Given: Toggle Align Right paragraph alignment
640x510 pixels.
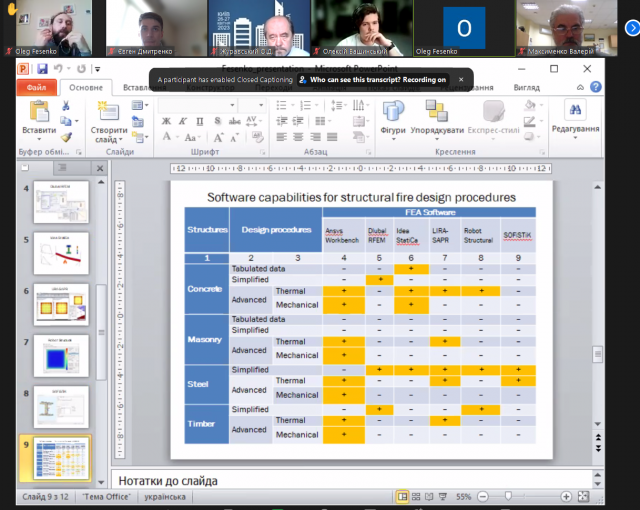Looking at the screenshot, I should [x=315, y=137].
